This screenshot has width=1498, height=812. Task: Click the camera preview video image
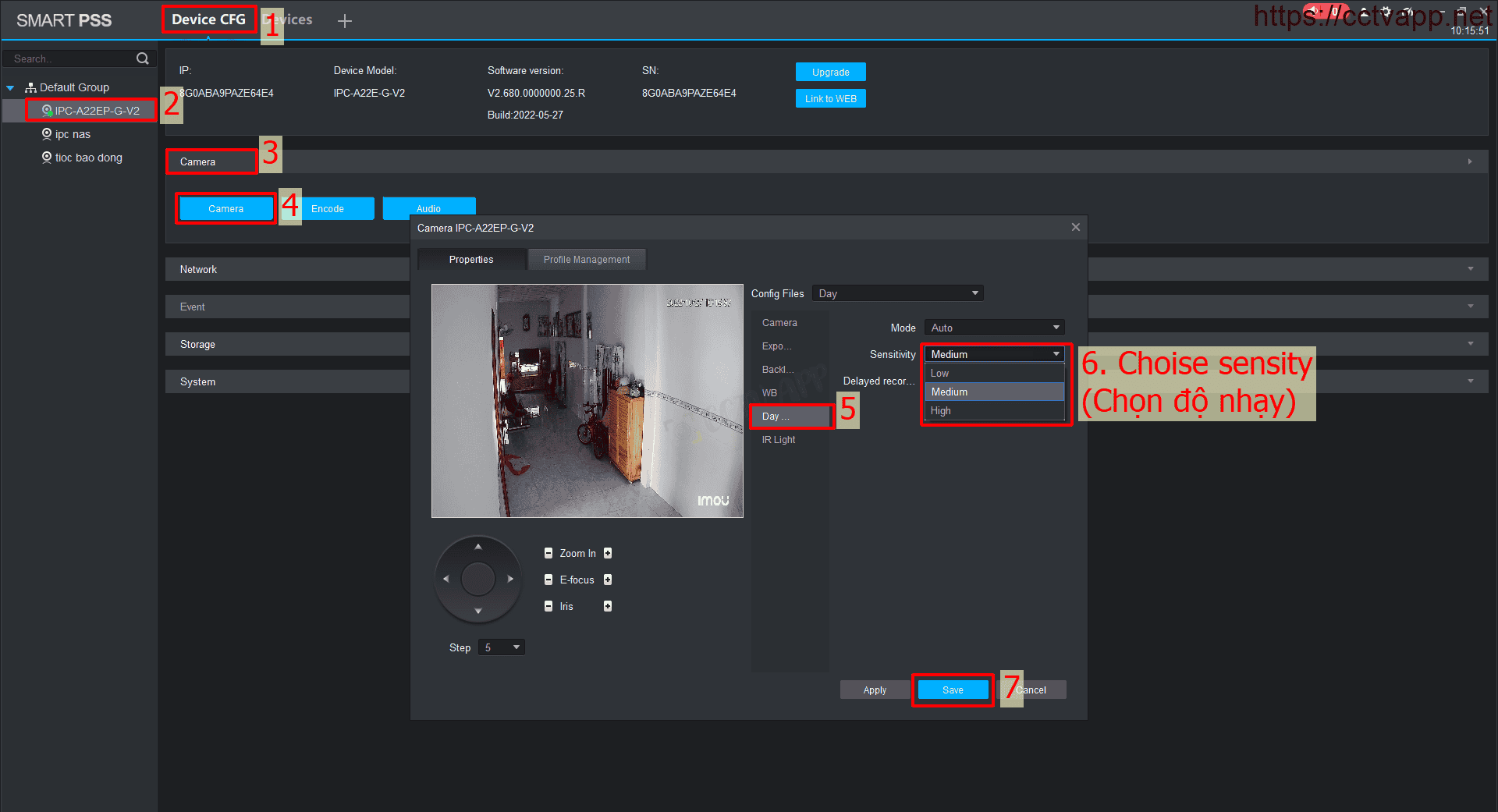587,401
